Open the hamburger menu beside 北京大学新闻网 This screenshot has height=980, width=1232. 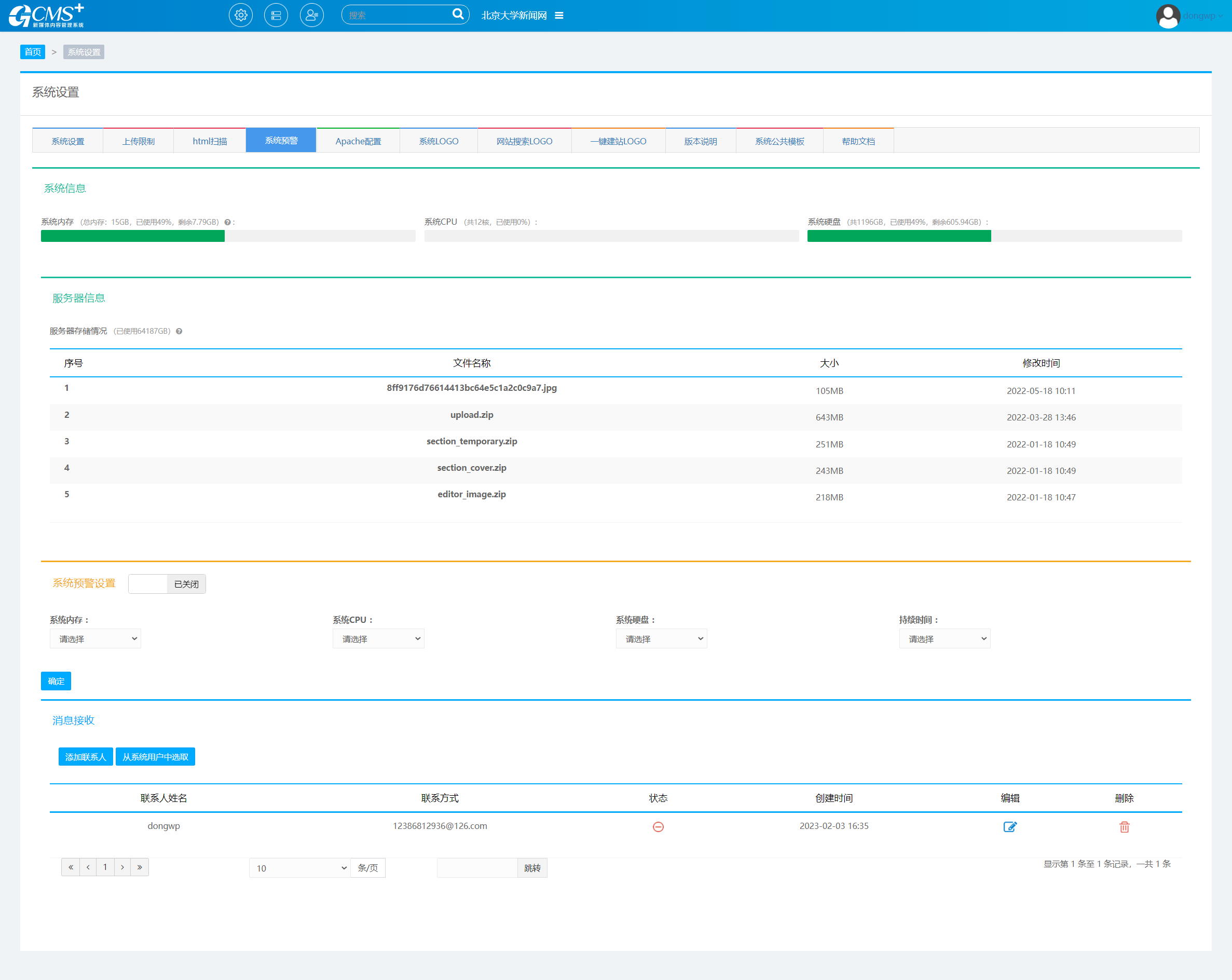click(559, 16)
